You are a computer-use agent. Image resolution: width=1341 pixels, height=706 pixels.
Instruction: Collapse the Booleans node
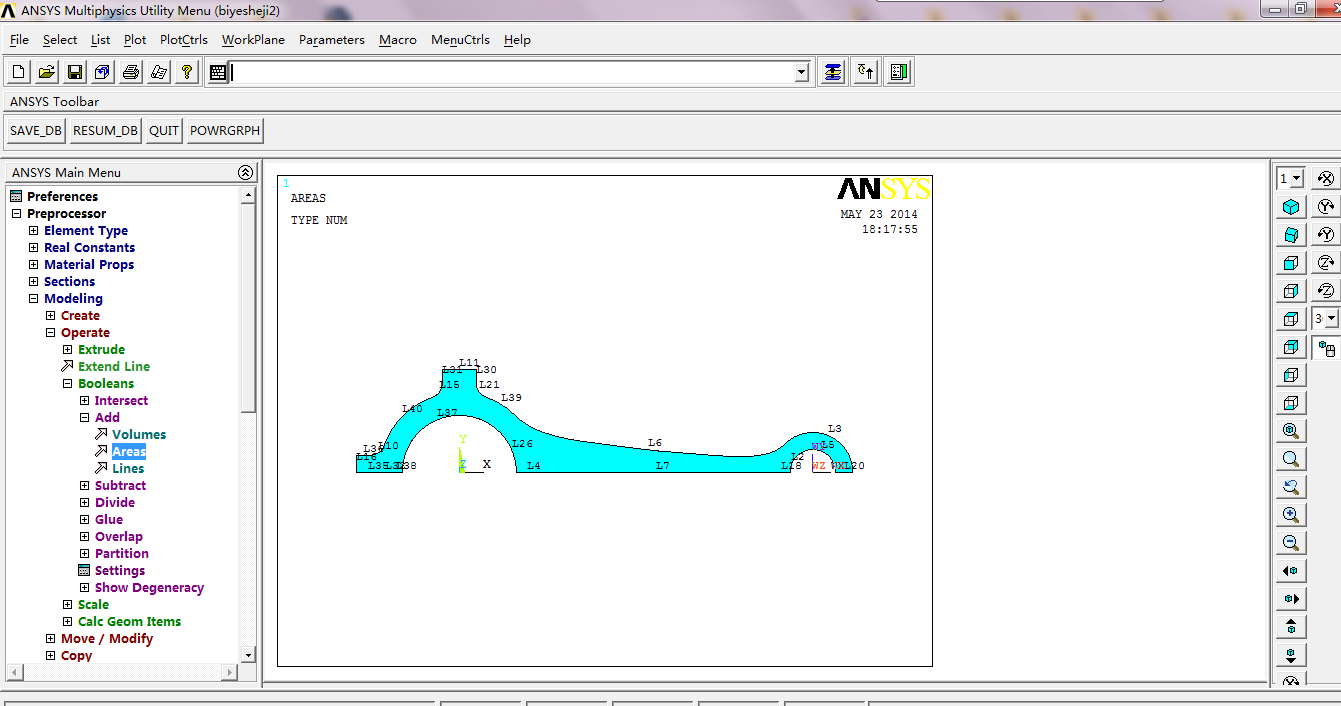67,384
